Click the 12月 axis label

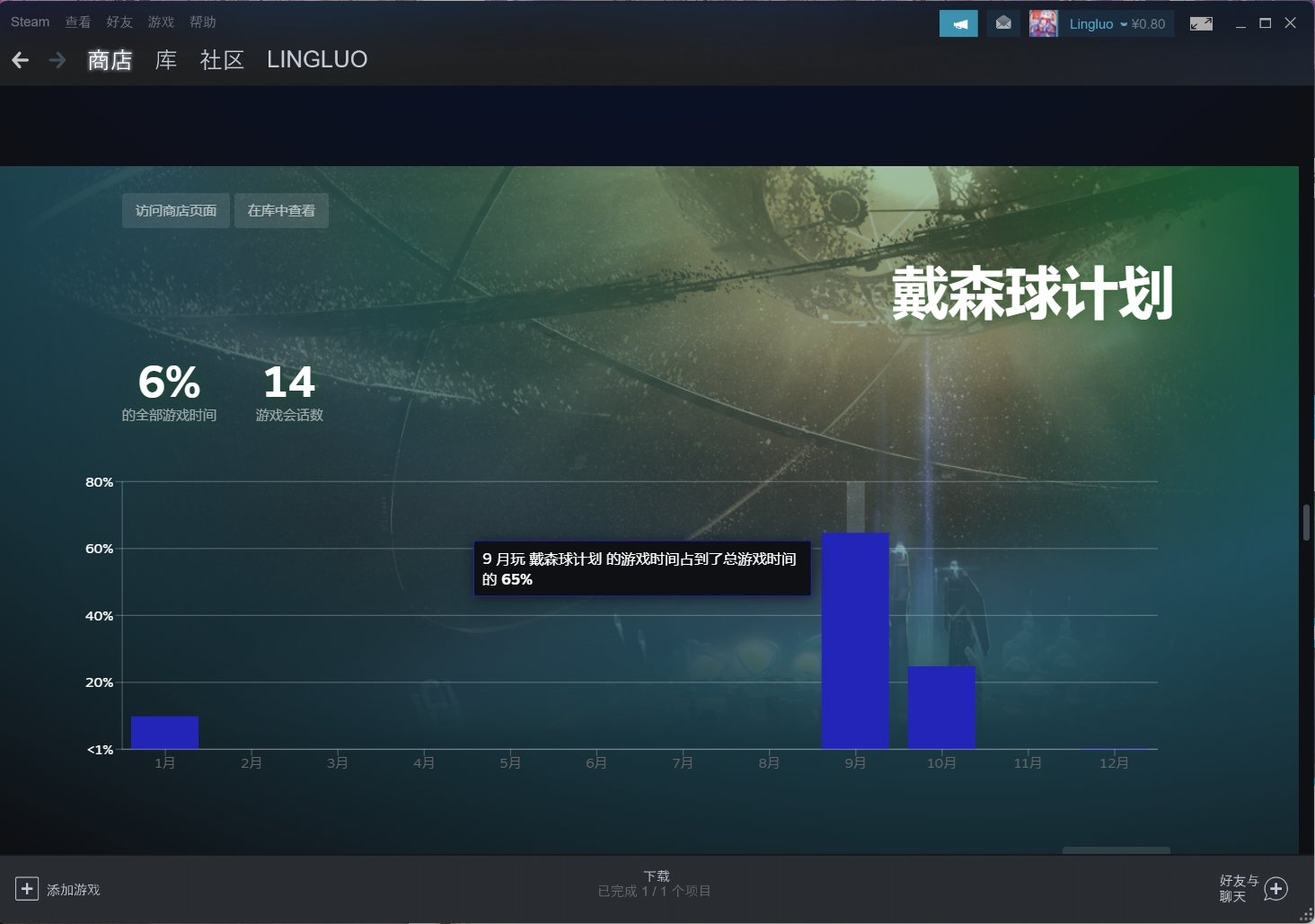point(1114,762)
